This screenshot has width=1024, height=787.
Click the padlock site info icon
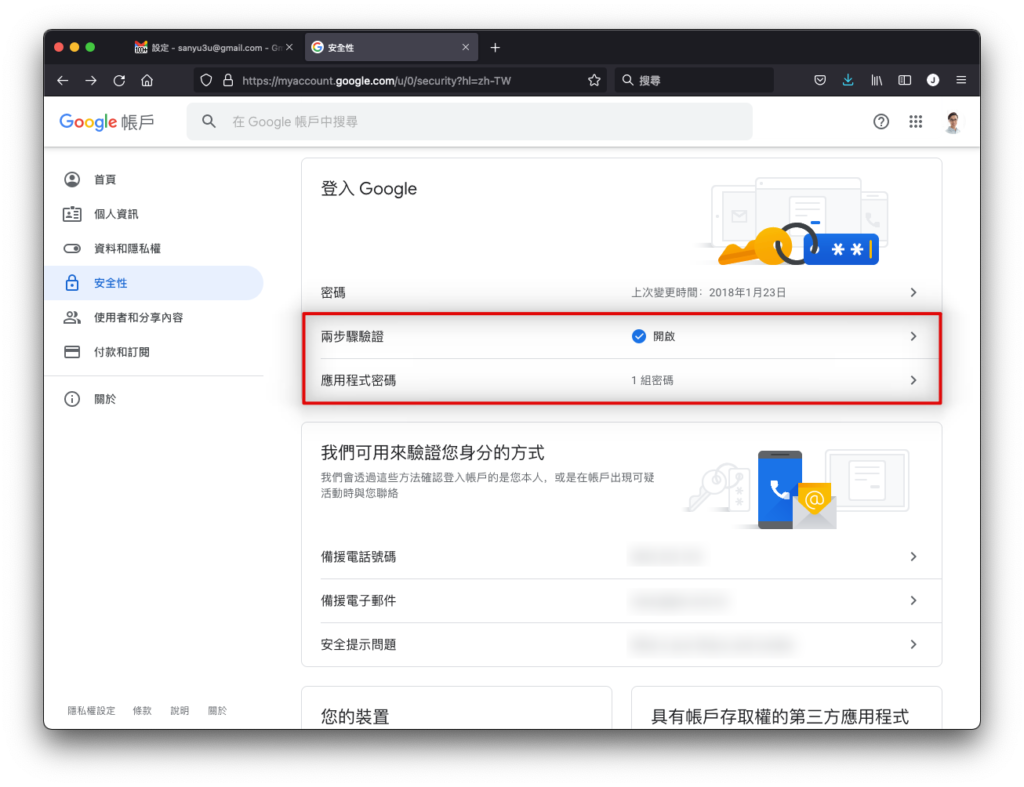point(228,80)
